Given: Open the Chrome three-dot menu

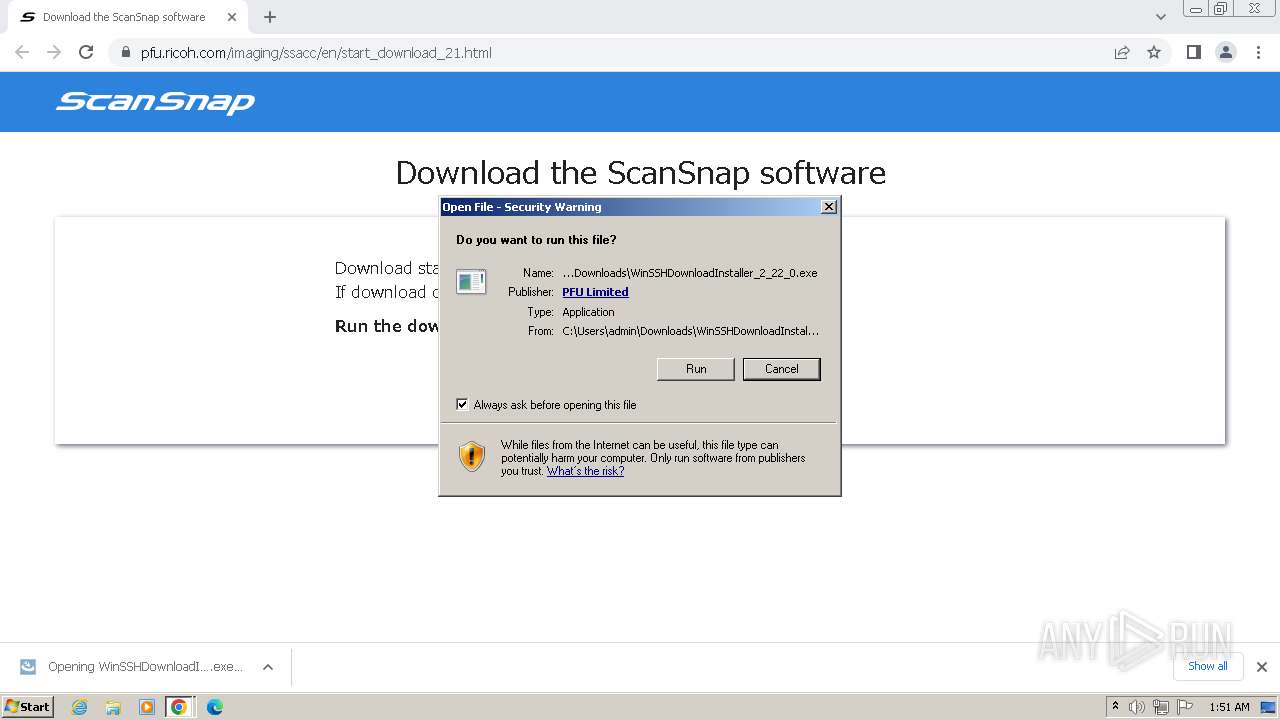Looking at the screenshot, I should pyautogui.click(x=1259, y=52).
